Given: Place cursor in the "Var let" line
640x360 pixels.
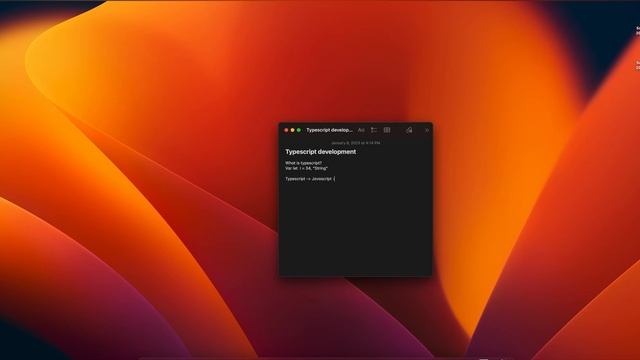Looking at the screenshot, I should click(x=307, y=168).
